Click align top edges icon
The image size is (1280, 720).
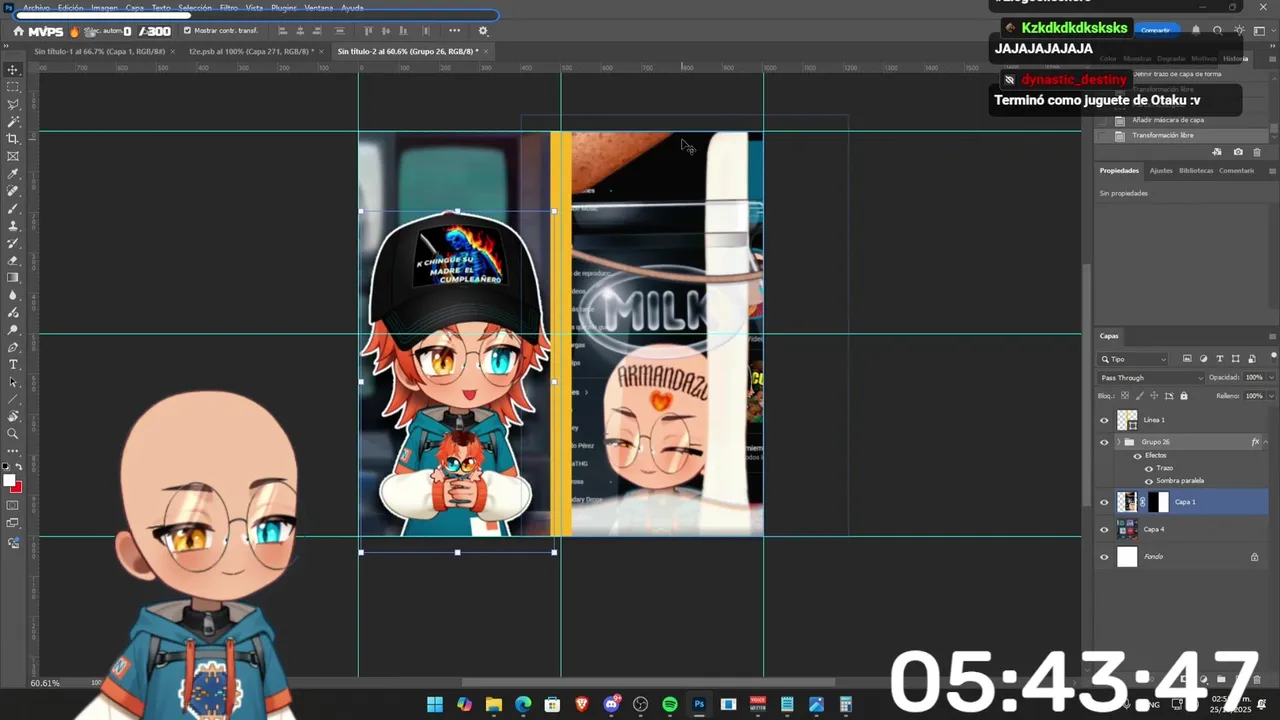pos(369,31)
